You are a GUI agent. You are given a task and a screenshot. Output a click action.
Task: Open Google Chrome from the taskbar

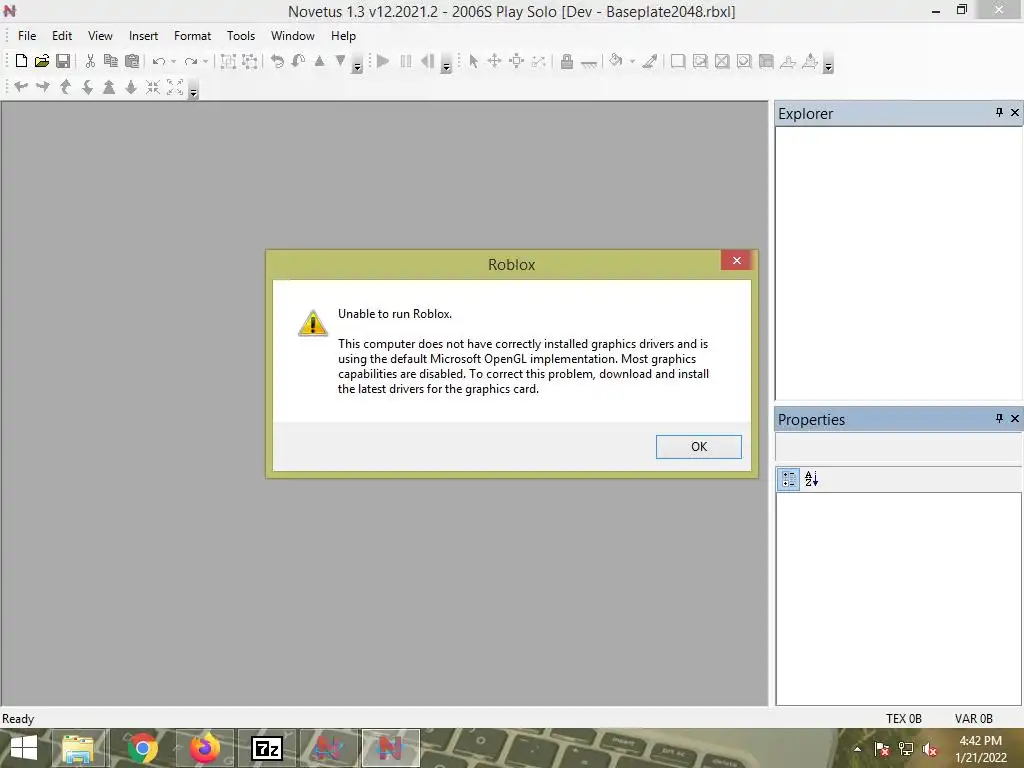pyautogui.click(x=142, y=748)
